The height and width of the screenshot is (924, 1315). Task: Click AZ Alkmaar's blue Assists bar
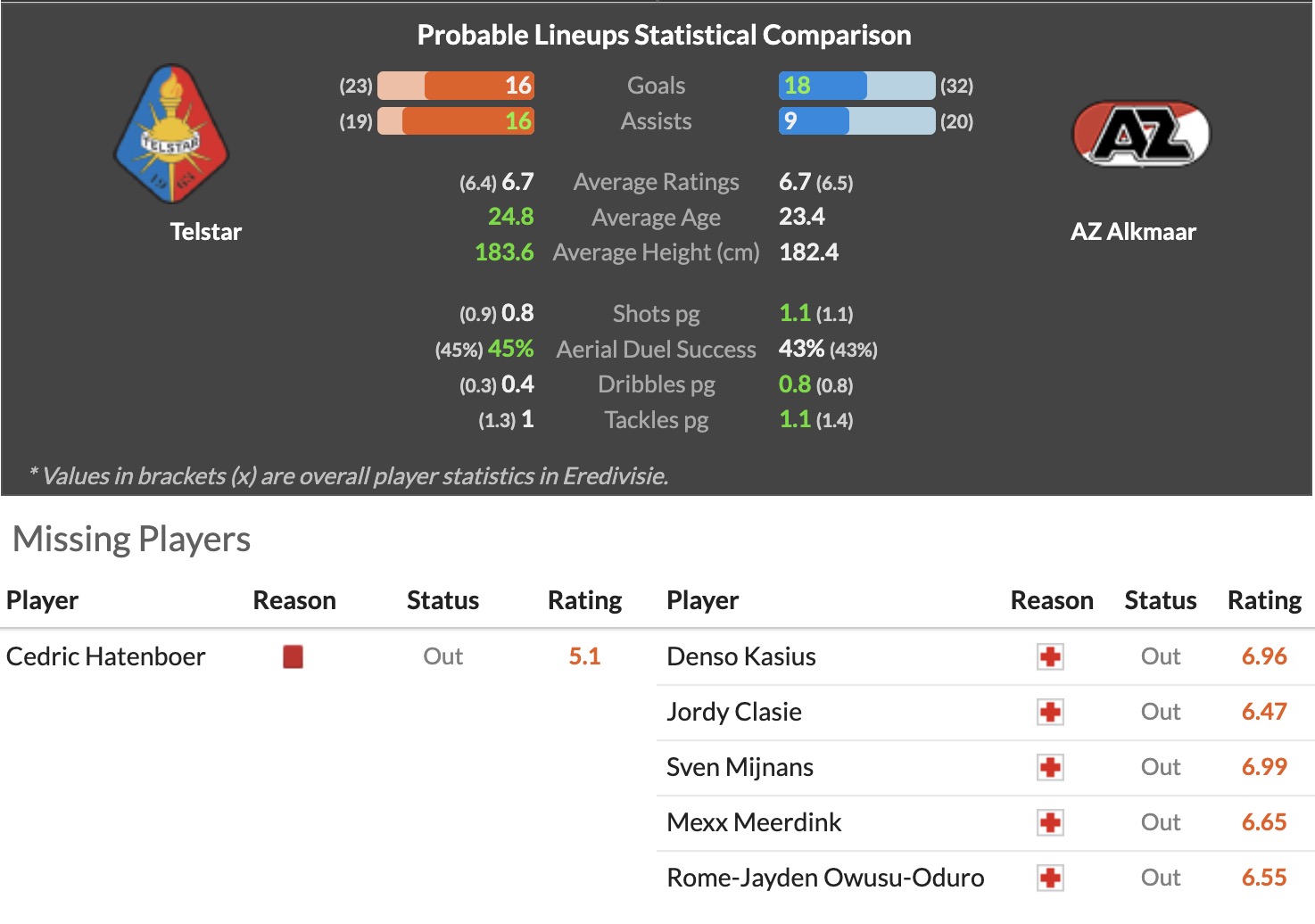pyautogui.click(x=814, y=121)
